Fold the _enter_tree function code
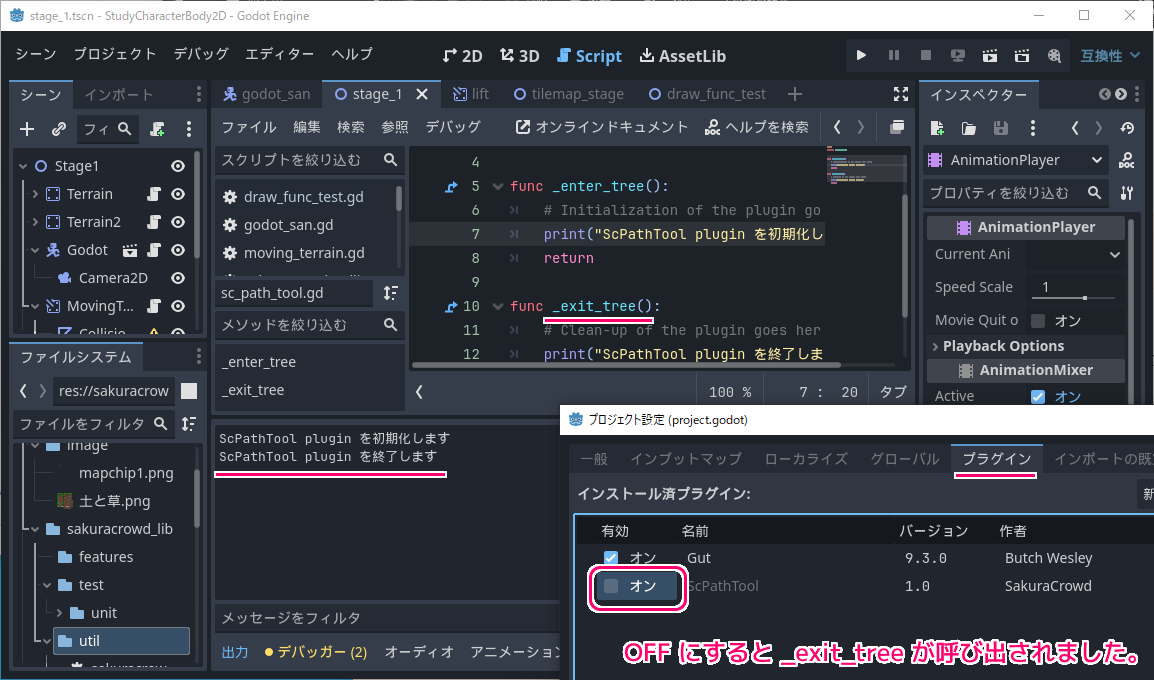Screen dimensions: 1154x680 498,186
